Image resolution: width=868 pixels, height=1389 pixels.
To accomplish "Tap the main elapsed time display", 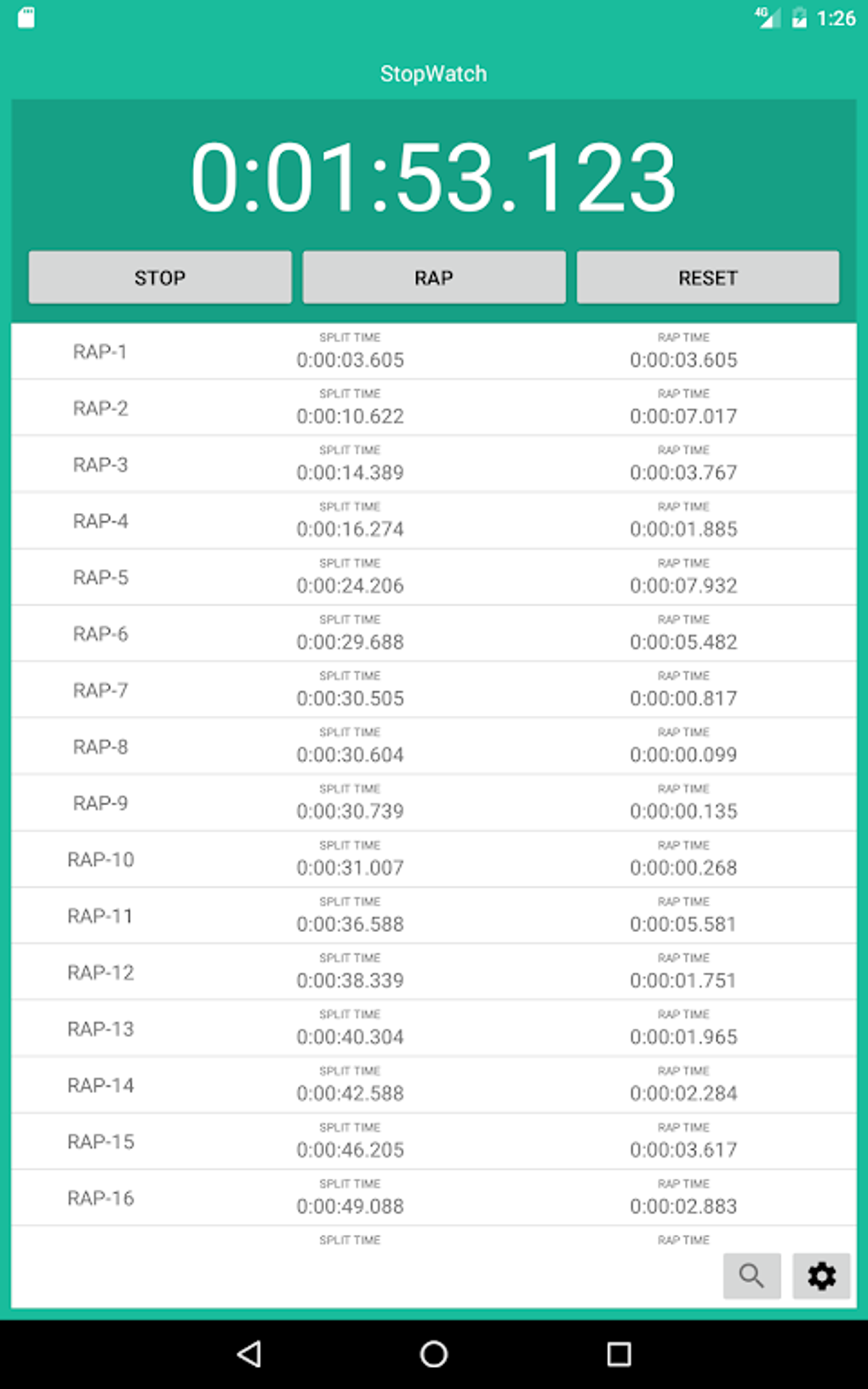I will pos(433,177).
